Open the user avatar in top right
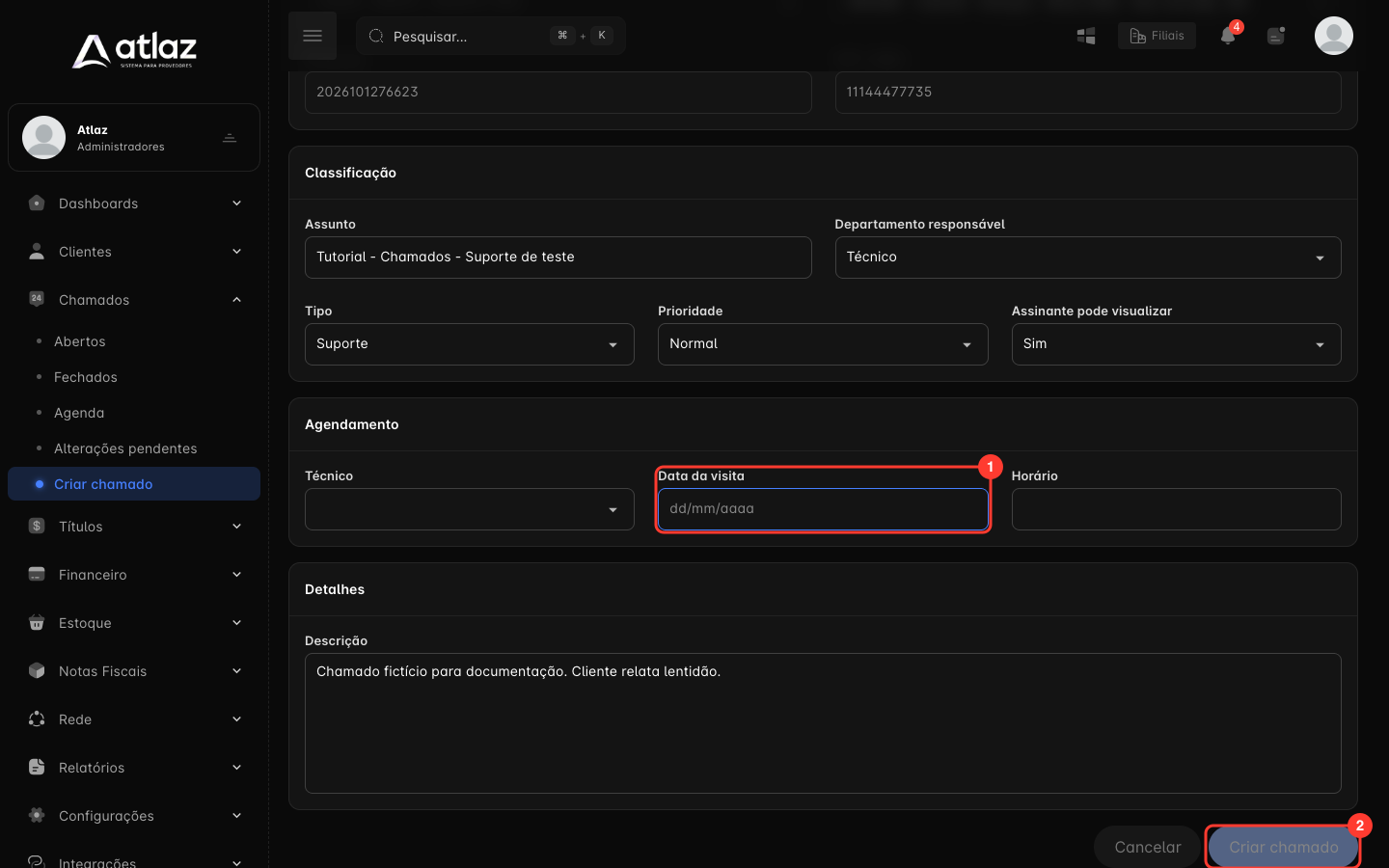Viewport: 1389px width, 868px height. point(1334,36)
